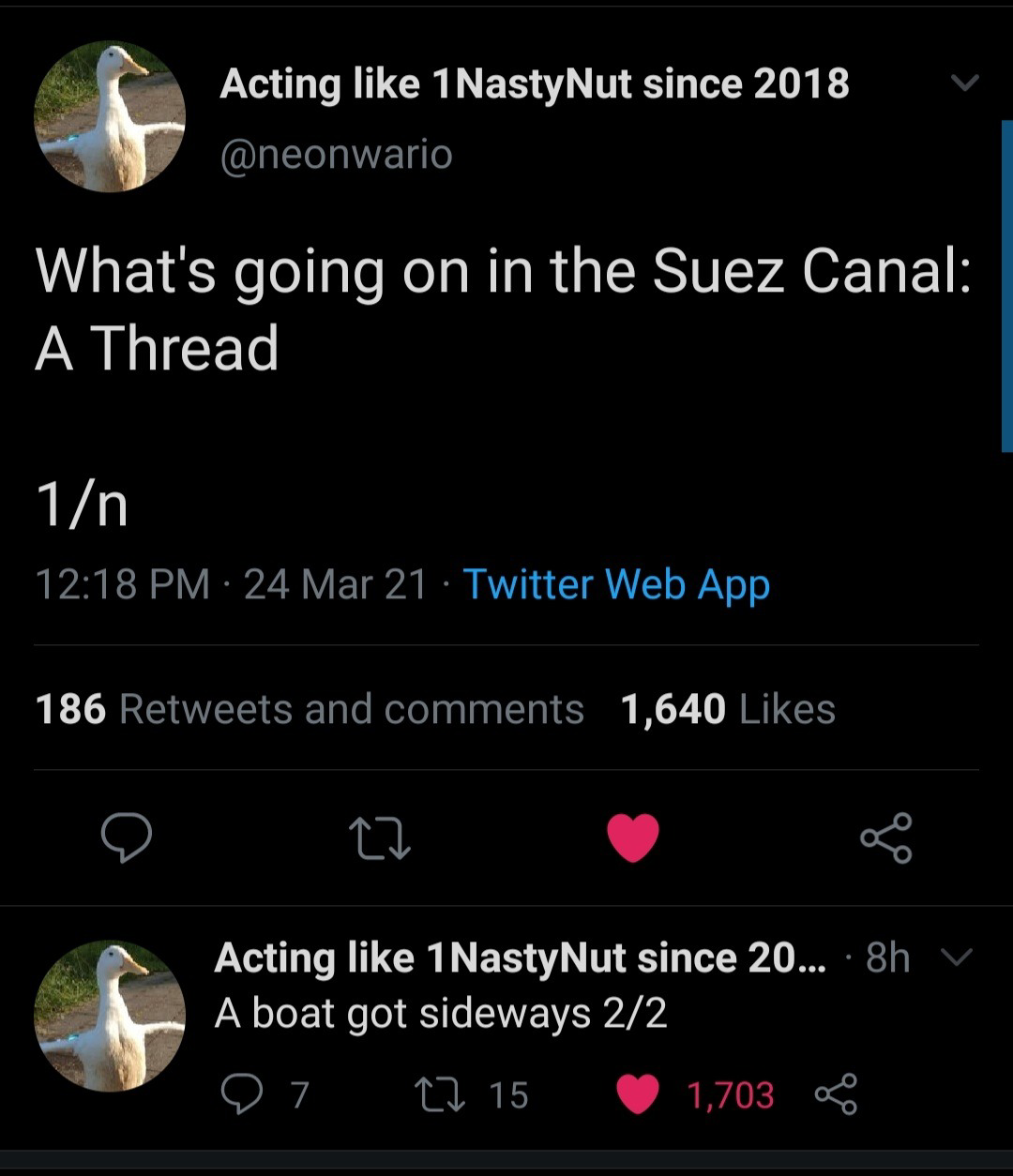Reply to the main Suez Canal tweet
The image size is (1013, 1176).
click(x=127, y=837)
